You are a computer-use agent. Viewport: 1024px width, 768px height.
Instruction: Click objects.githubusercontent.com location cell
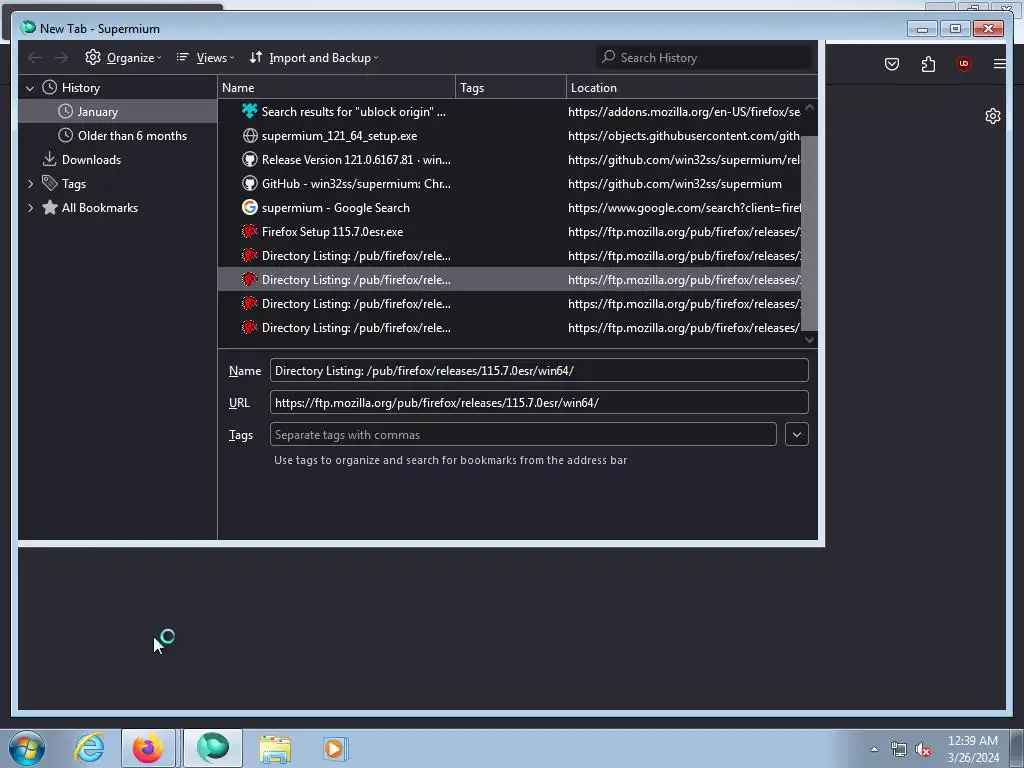pyautogui.click(x=684, y=136)
